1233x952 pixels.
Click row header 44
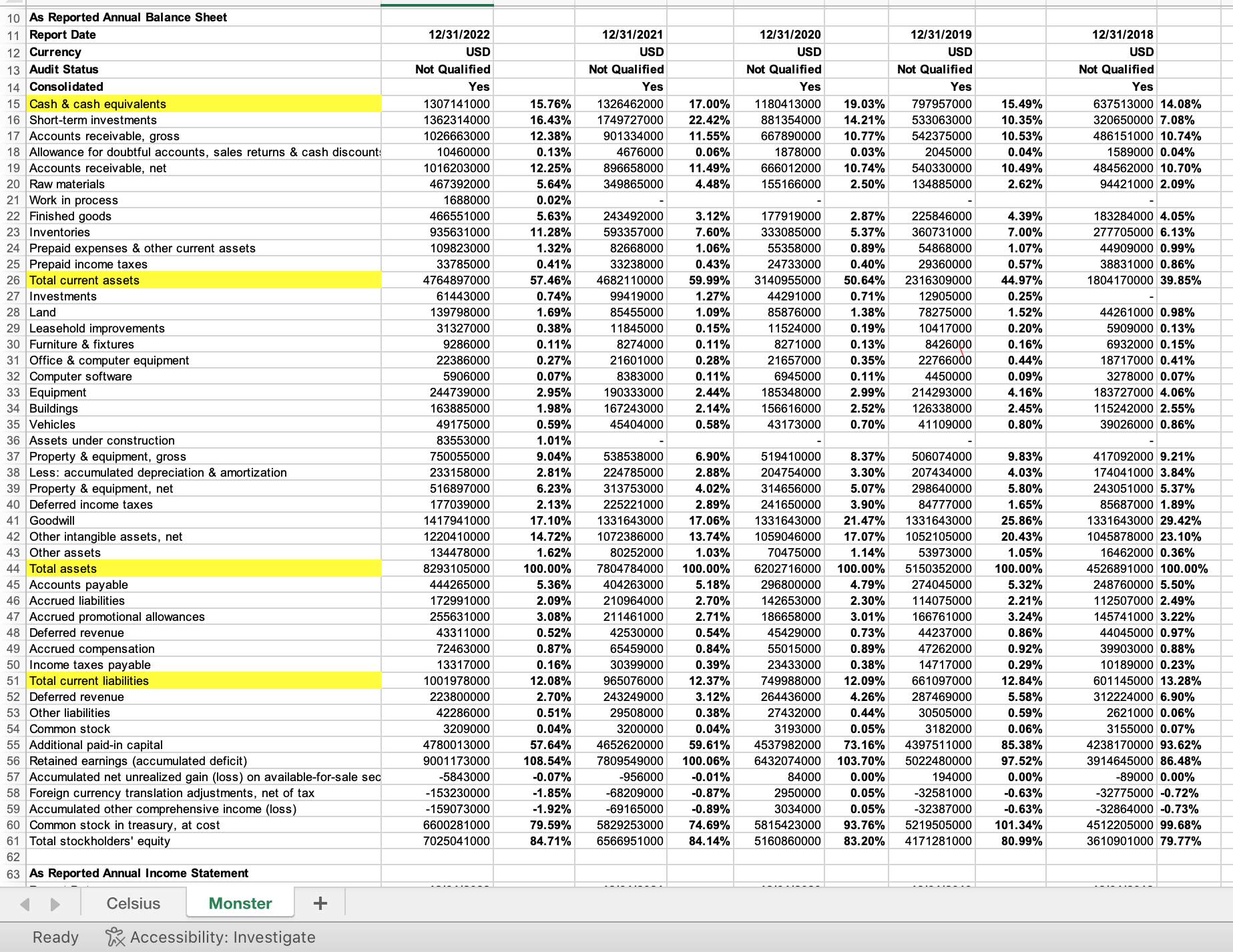13,569
